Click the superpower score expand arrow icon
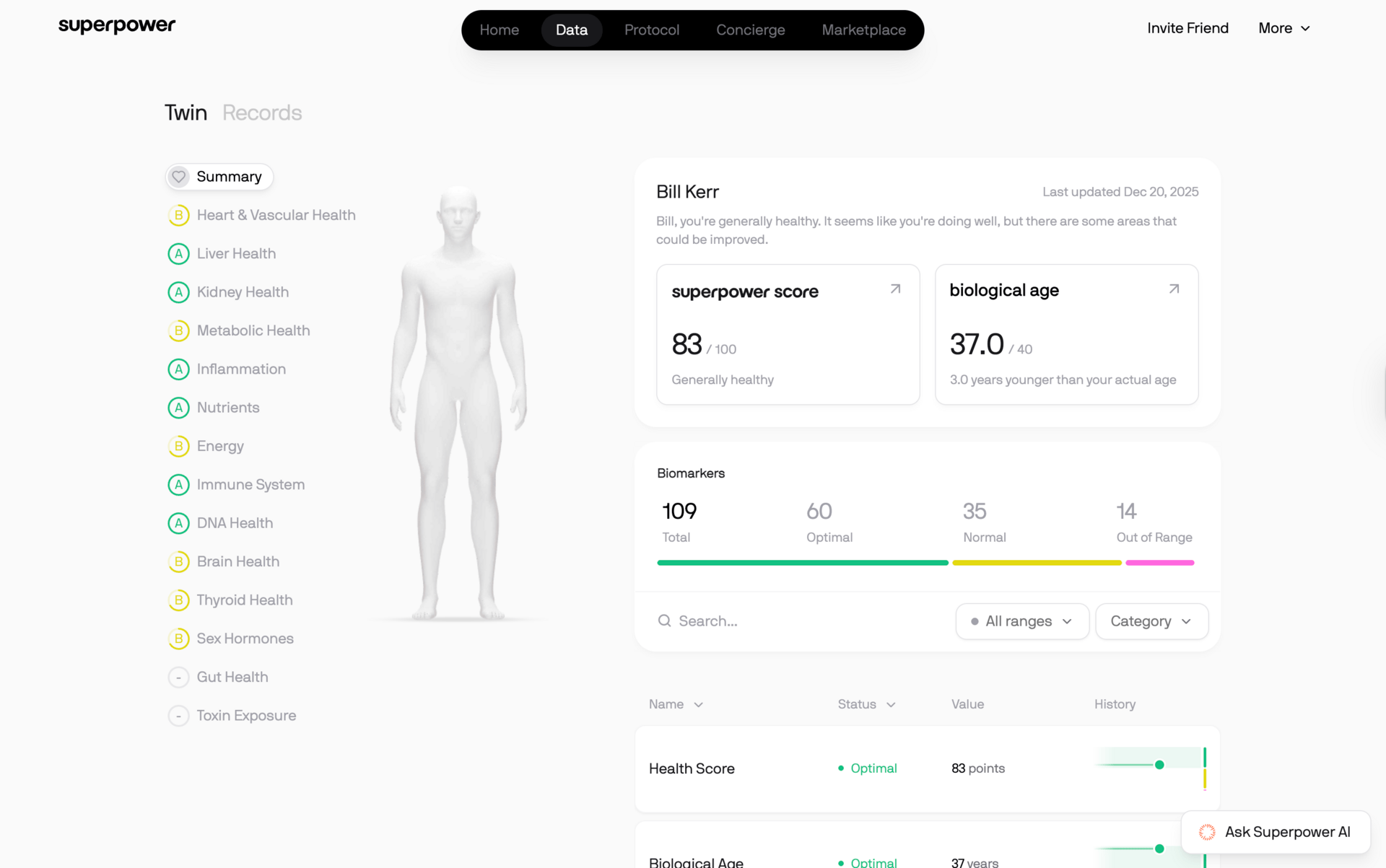1386x868 pixels. coord(895,289)
